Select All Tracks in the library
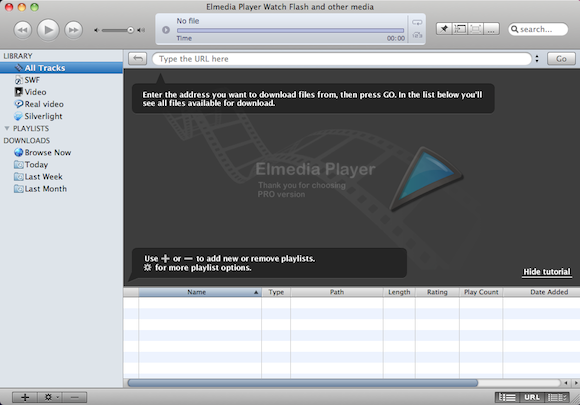 (61, 68)
